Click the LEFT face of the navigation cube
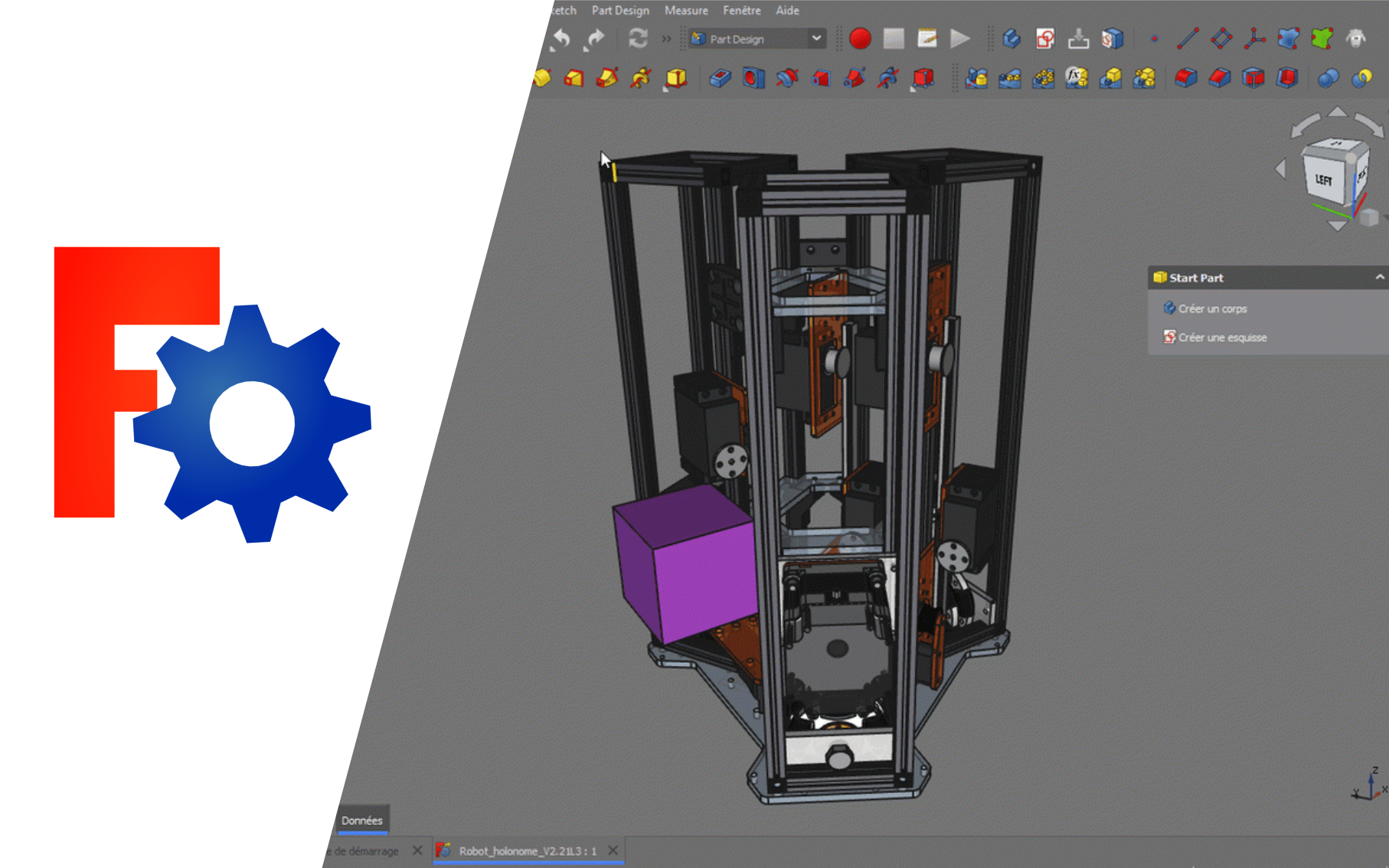This screenshot has height=868, width=1389. (x=1322, y=179)
